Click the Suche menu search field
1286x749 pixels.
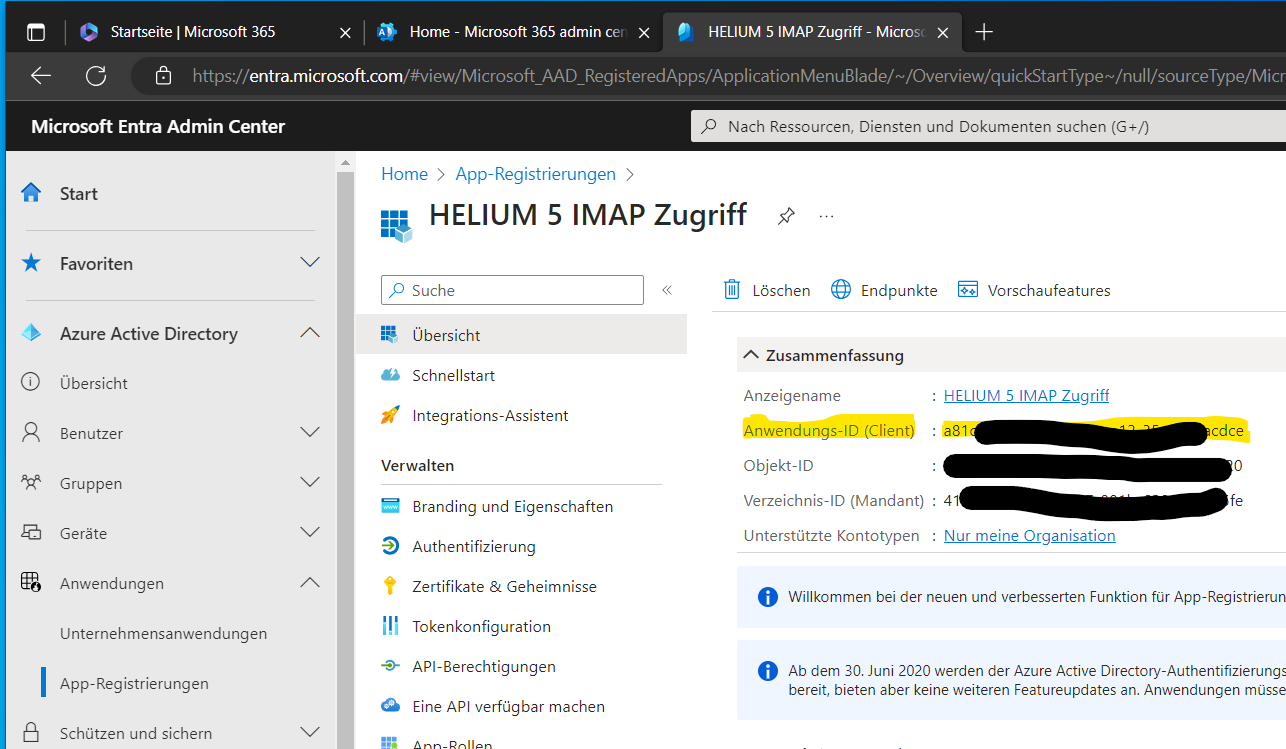click(x=520, y=290)
